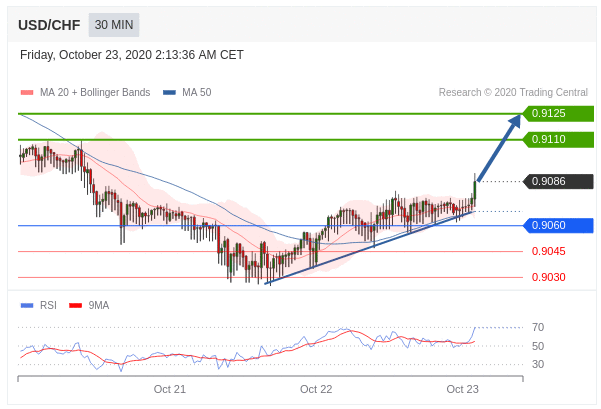This screenshot has height=409, width=601.
Task: Click the MA 50 blue legend swatch
Action: [169, 92]
